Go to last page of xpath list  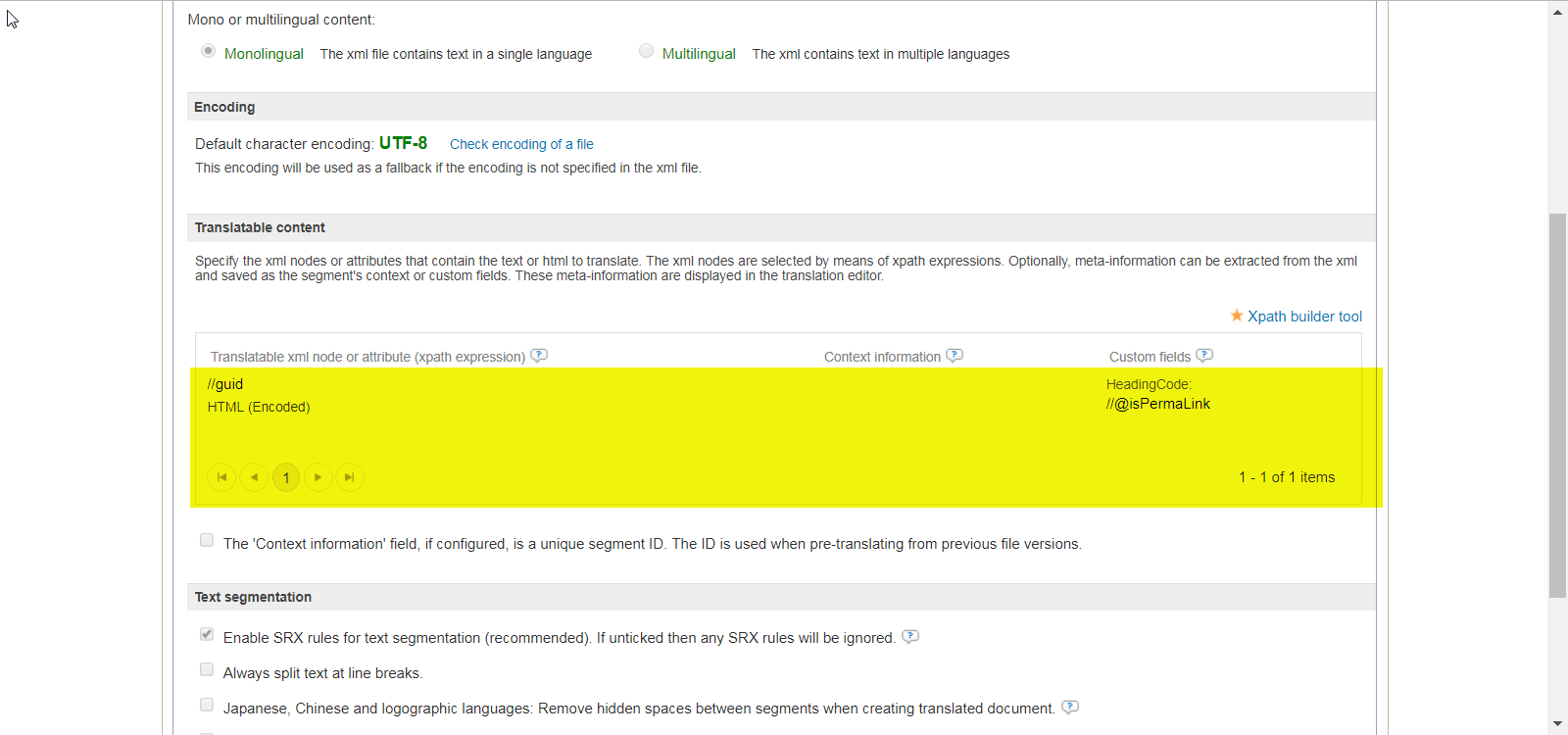(x=350, y=477)
